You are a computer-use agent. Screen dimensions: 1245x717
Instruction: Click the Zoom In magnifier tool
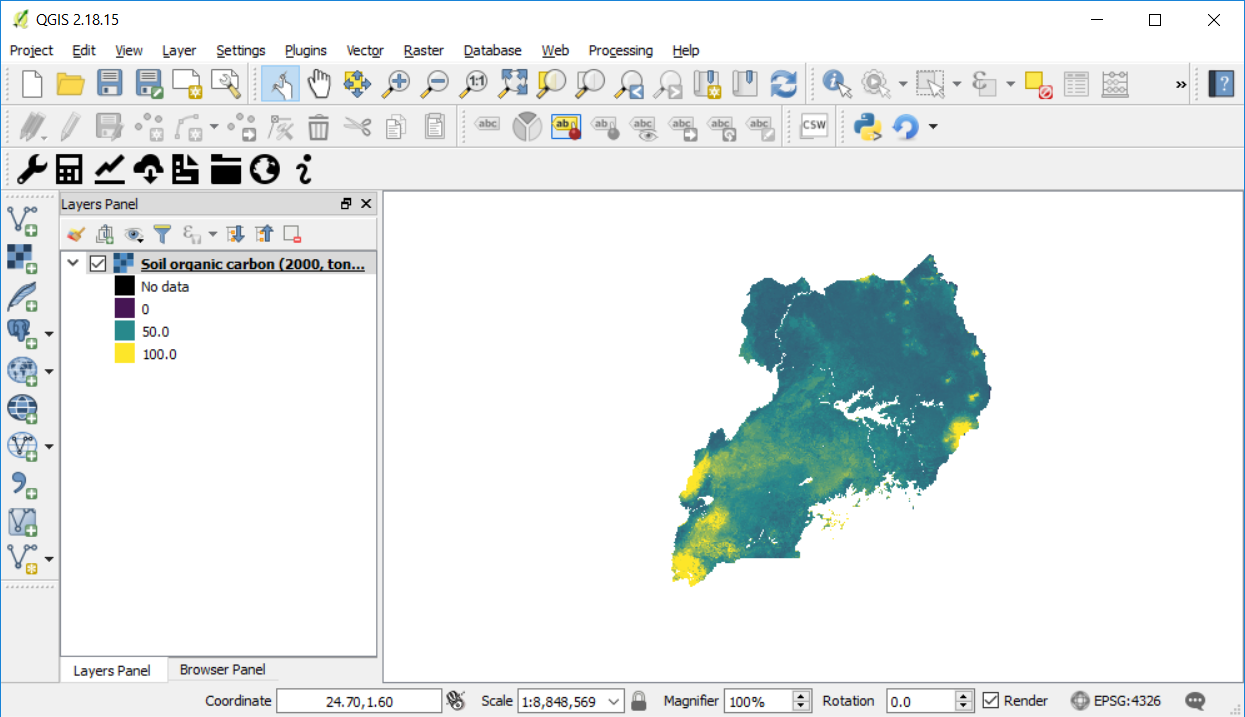point(397,84)
